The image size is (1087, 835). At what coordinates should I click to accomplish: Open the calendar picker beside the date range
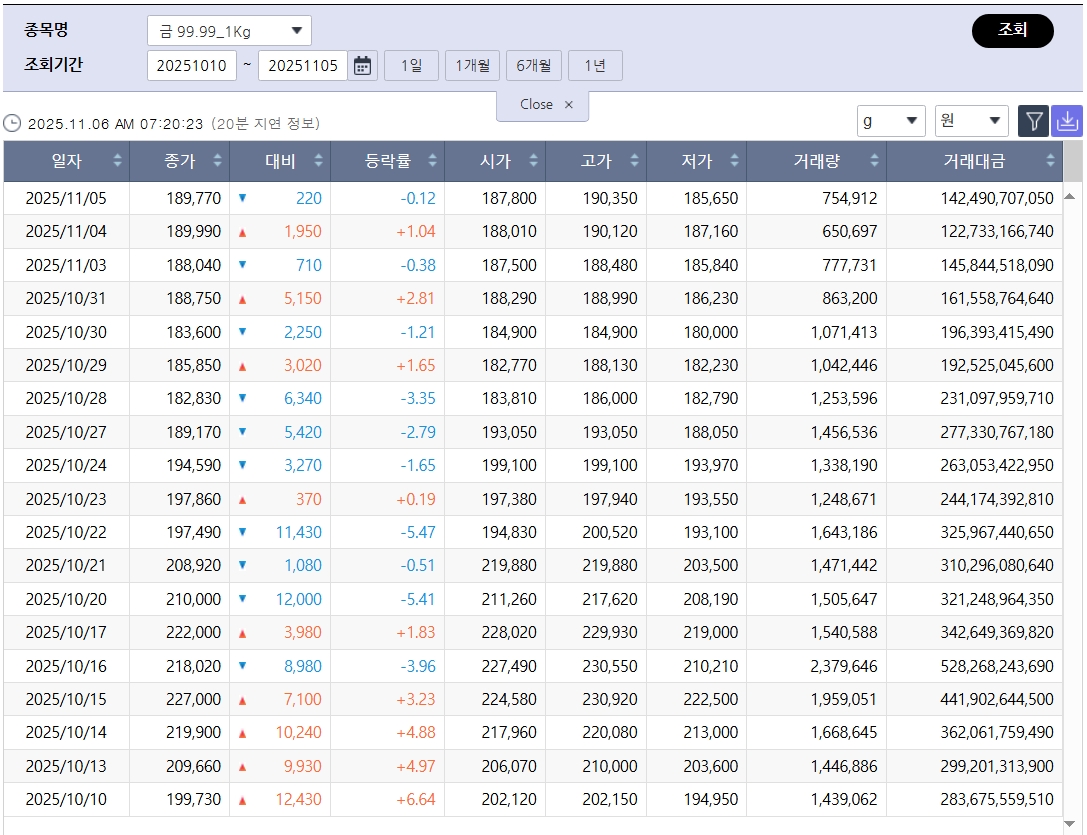point(362,64)
